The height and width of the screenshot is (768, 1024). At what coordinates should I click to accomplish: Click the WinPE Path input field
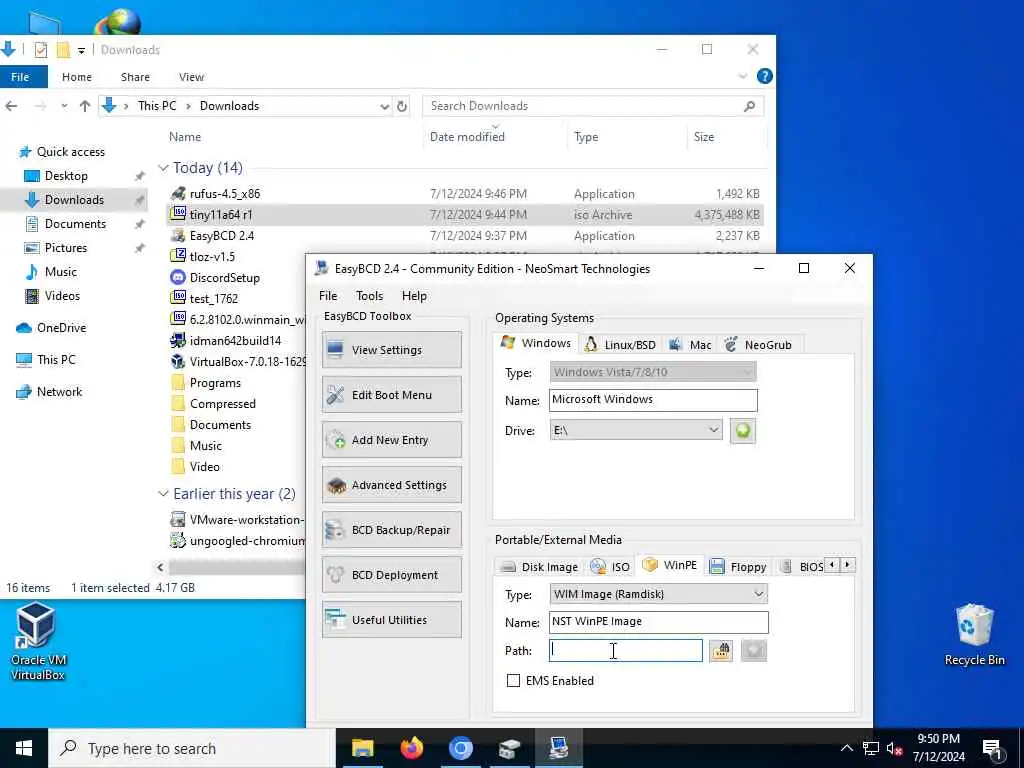point(626,650)
